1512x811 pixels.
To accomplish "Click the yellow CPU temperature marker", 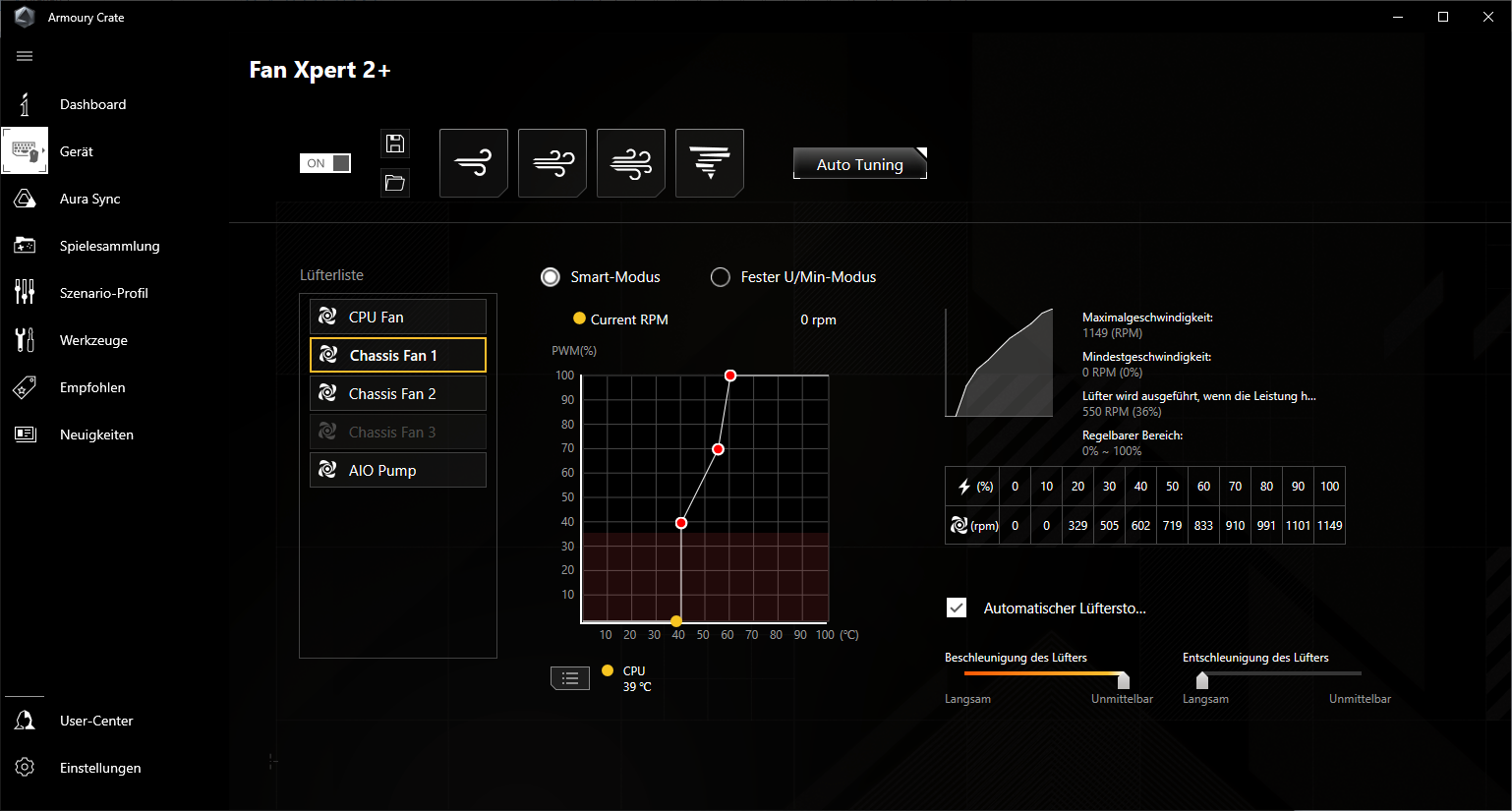I will [x=676, y=621].
